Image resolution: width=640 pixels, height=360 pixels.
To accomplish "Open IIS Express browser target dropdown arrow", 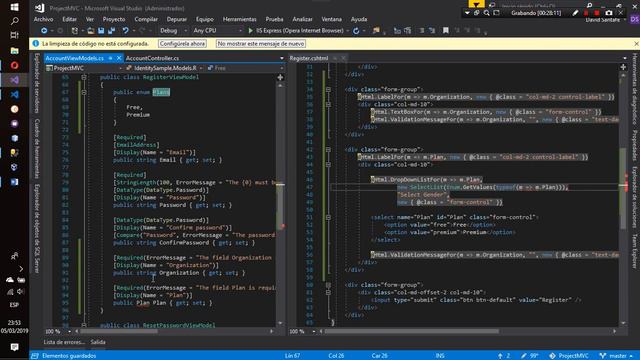I will [348, 31].
